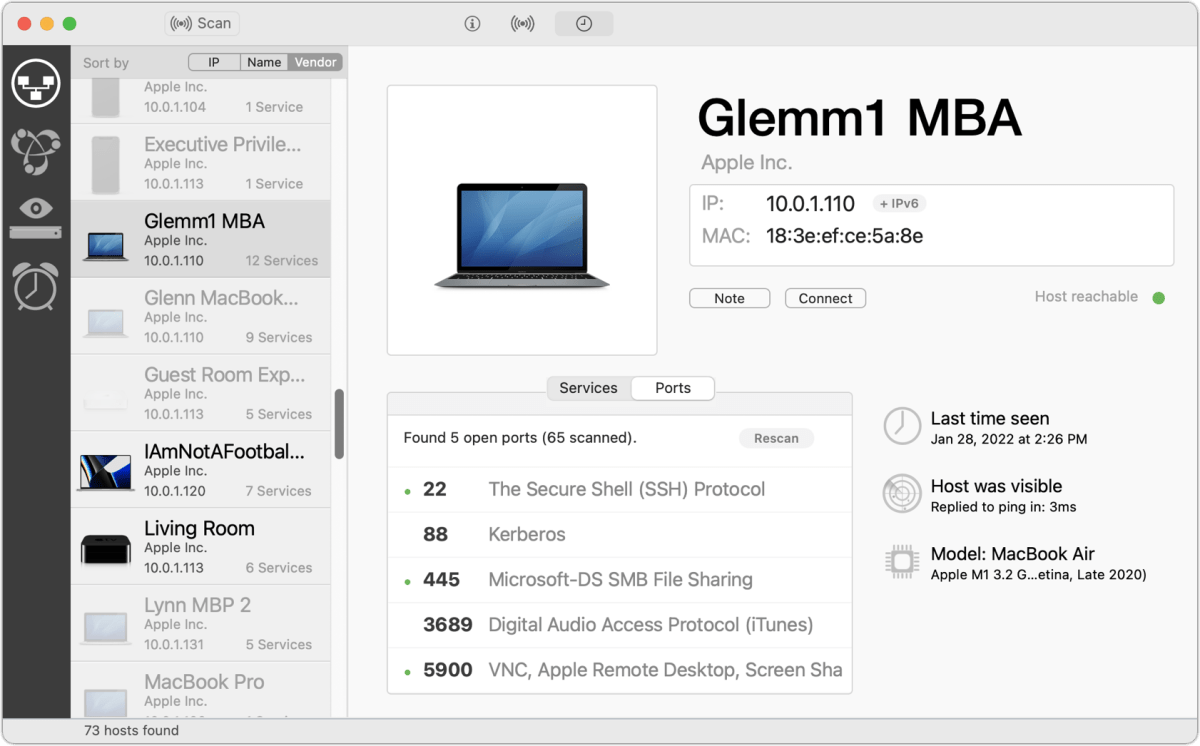Click "5 Services" in the Guest Room Exp... row
The height and width of the screenshot is (746, 1200).
[x=279, y=414]
